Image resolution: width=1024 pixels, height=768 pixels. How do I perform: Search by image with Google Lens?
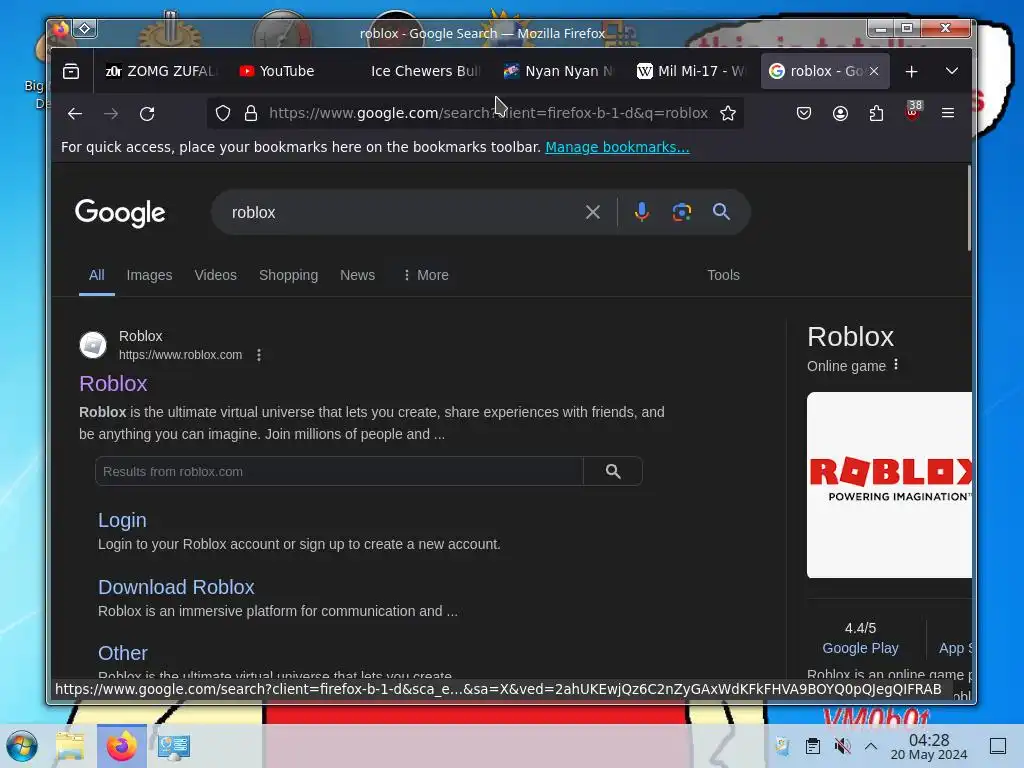click(x=682, y=212)
